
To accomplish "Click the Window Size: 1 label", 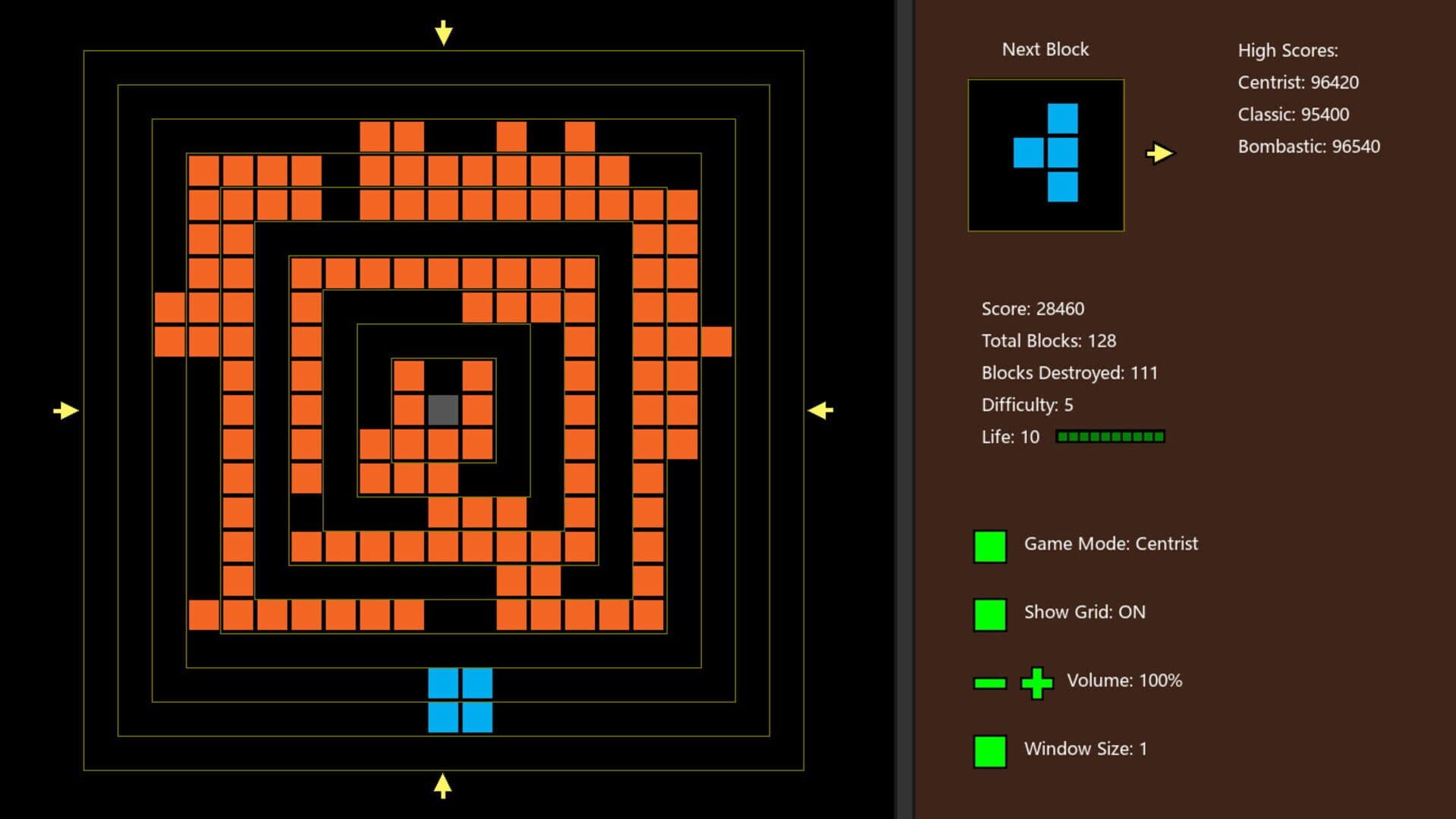I will pyautogui.click(x=1085, y=748).
